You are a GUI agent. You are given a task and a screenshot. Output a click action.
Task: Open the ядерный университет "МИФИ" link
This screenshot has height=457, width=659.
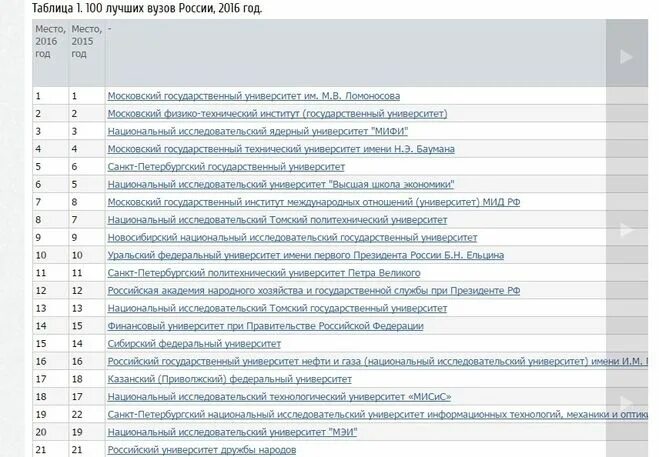click(x=257, y=131)
